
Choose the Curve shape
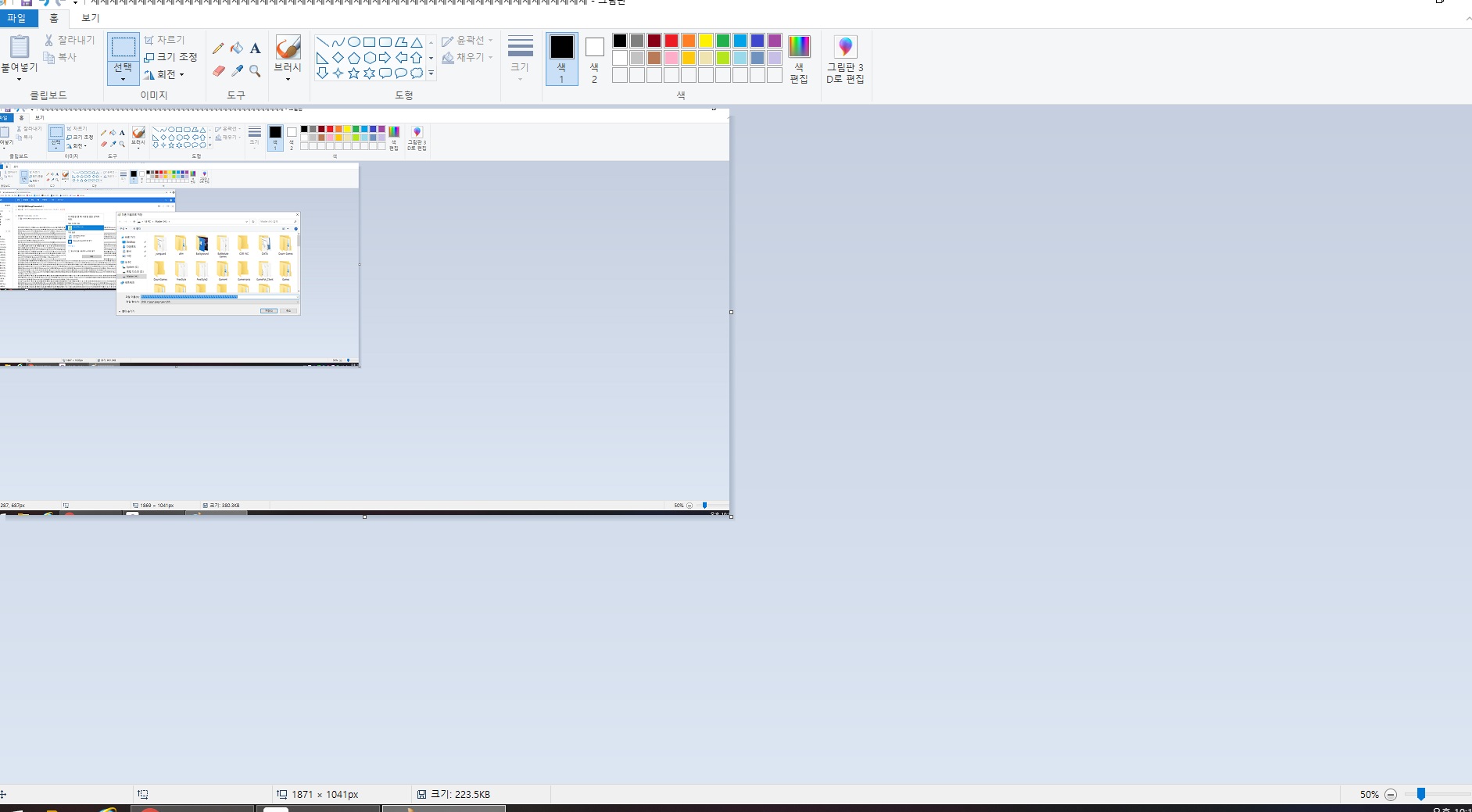(338, 42)
